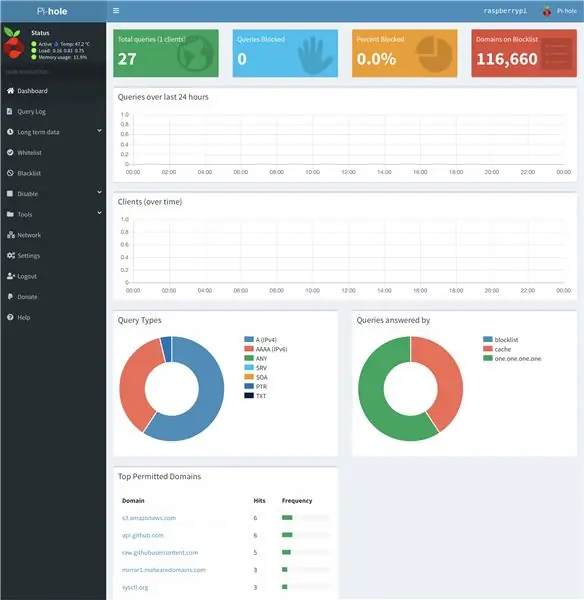The width and height of the screenshot is (584, 600).
Task: Click the one.one.one.one green color swatch
Action: point(488,358)
